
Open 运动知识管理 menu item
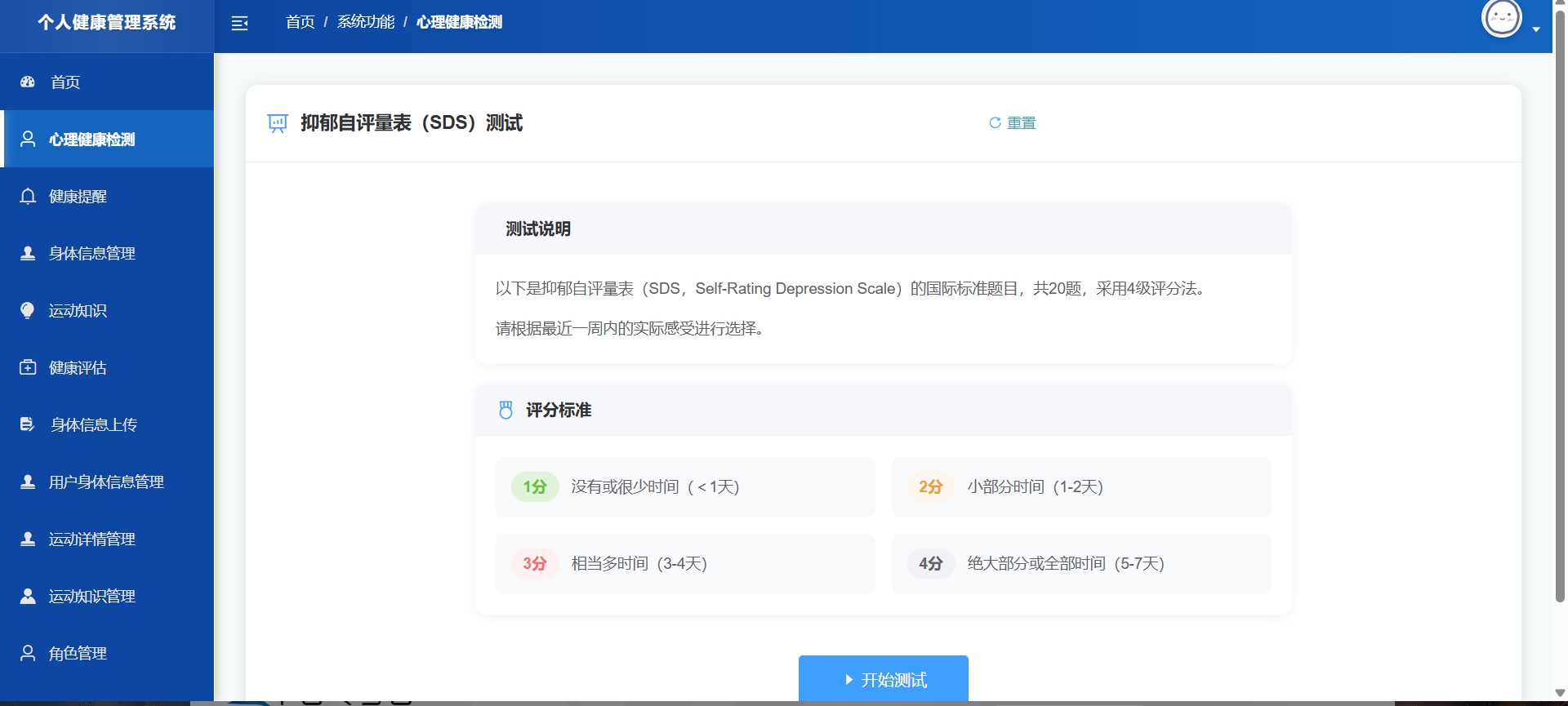pos(107,596)
